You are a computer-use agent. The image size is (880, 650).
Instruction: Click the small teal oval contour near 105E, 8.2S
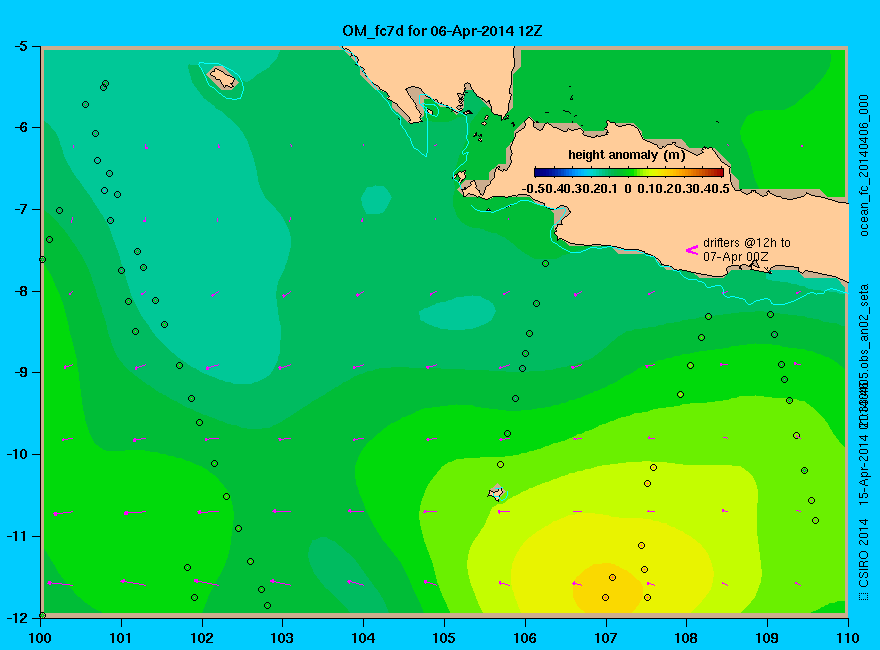coord(457,313)
